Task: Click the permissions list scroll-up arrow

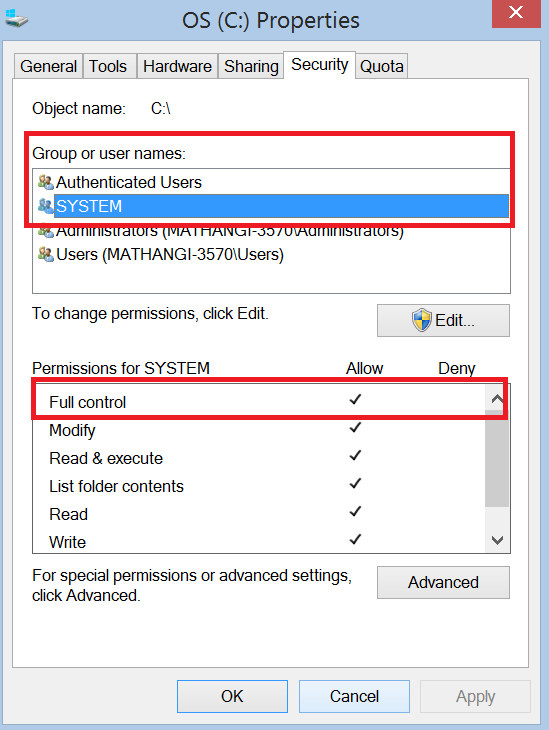Action: [x=497, y=399]
